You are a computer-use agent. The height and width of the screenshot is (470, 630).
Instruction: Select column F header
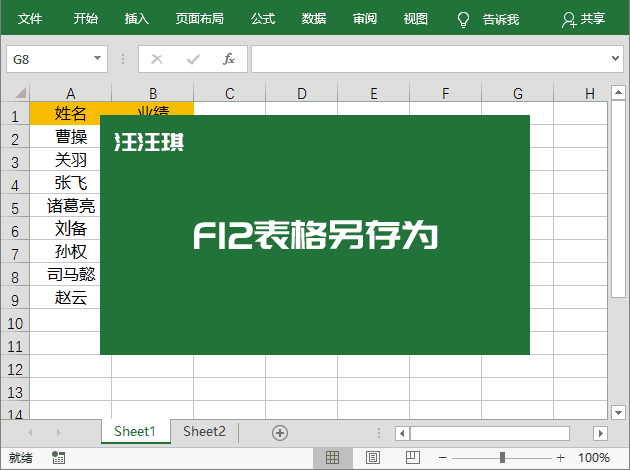click(x=446, y=94)
